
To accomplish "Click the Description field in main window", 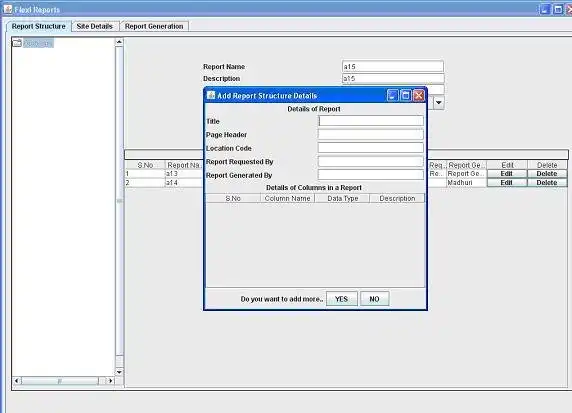I will [x=393, y=78].
